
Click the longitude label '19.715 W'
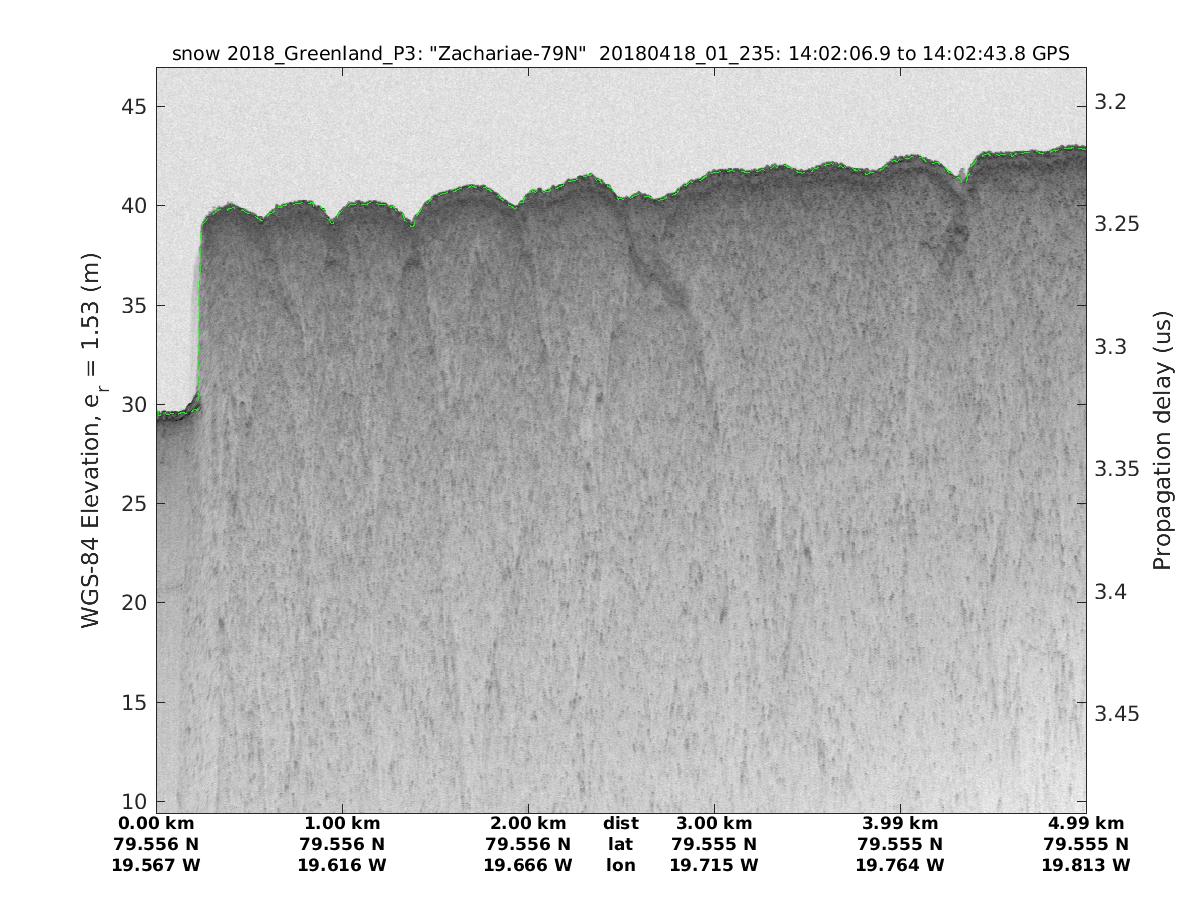coord(714,865)
